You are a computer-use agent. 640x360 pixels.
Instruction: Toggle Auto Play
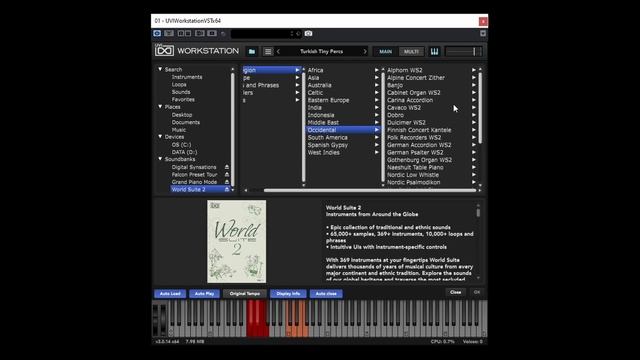tap(204, 293)
